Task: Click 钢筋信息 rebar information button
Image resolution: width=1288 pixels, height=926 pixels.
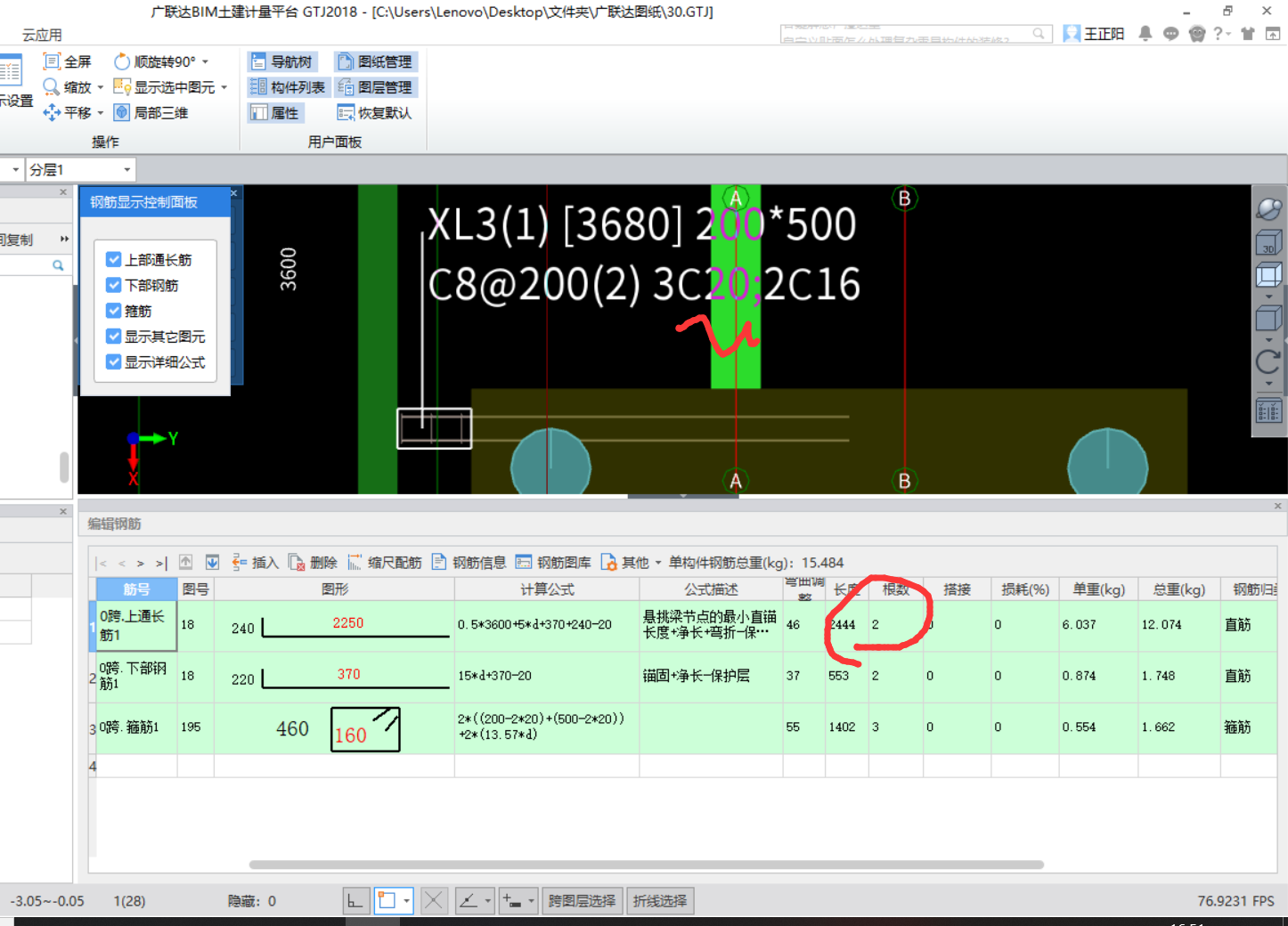Action: pyautogui.click(x=469, y=562)
